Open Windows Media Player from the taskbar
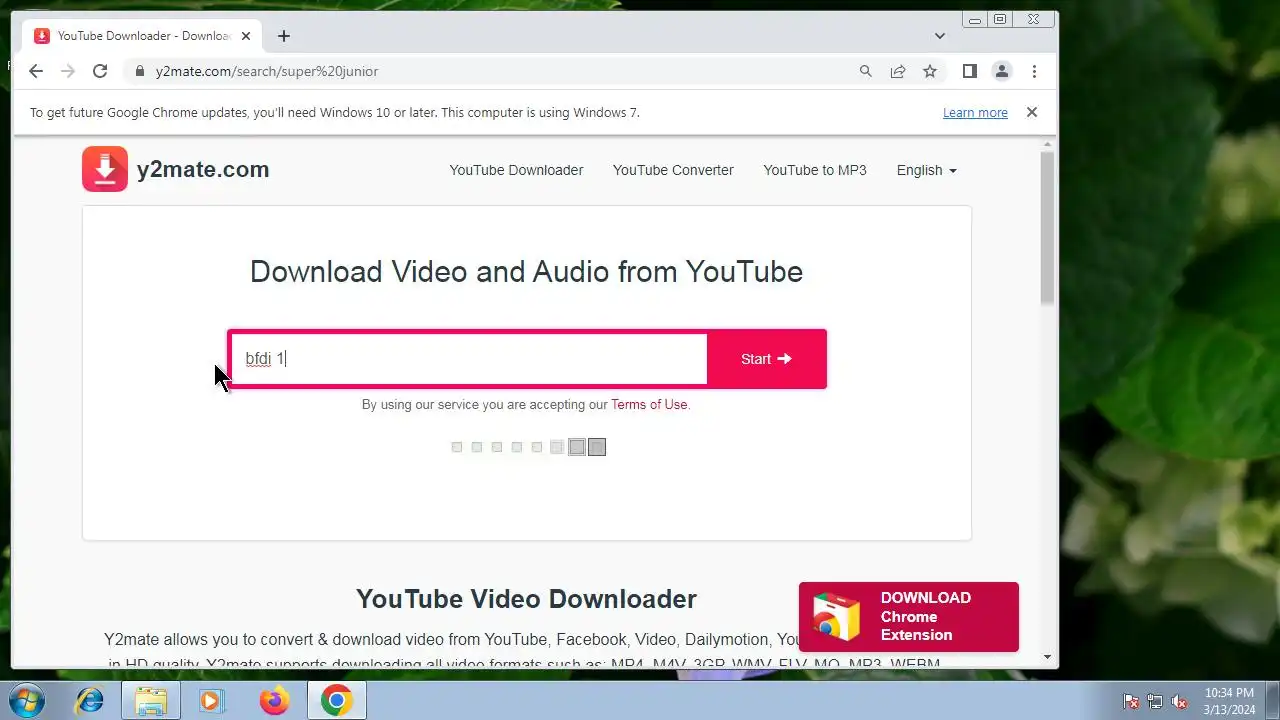Viewport: 1280px width, 720px height. [212, 701]
